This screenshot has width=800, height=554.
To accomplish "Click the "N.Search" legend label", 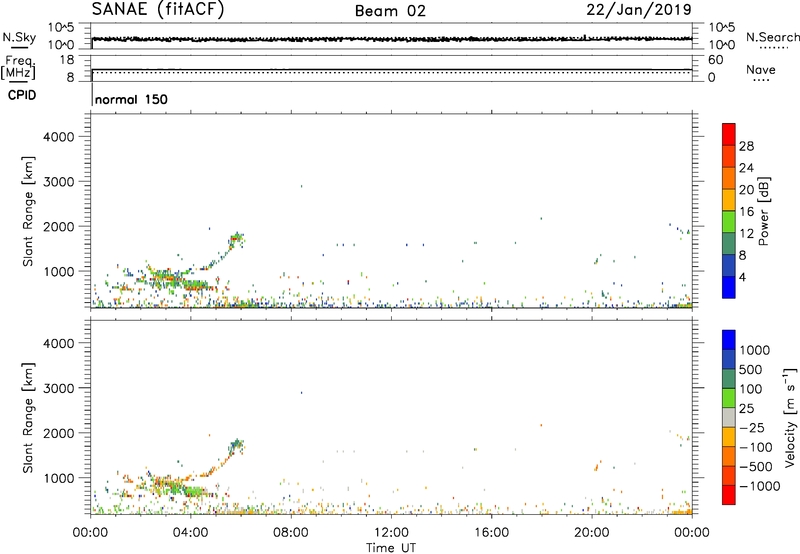I will pyautogui.click(x=772, y=37).
